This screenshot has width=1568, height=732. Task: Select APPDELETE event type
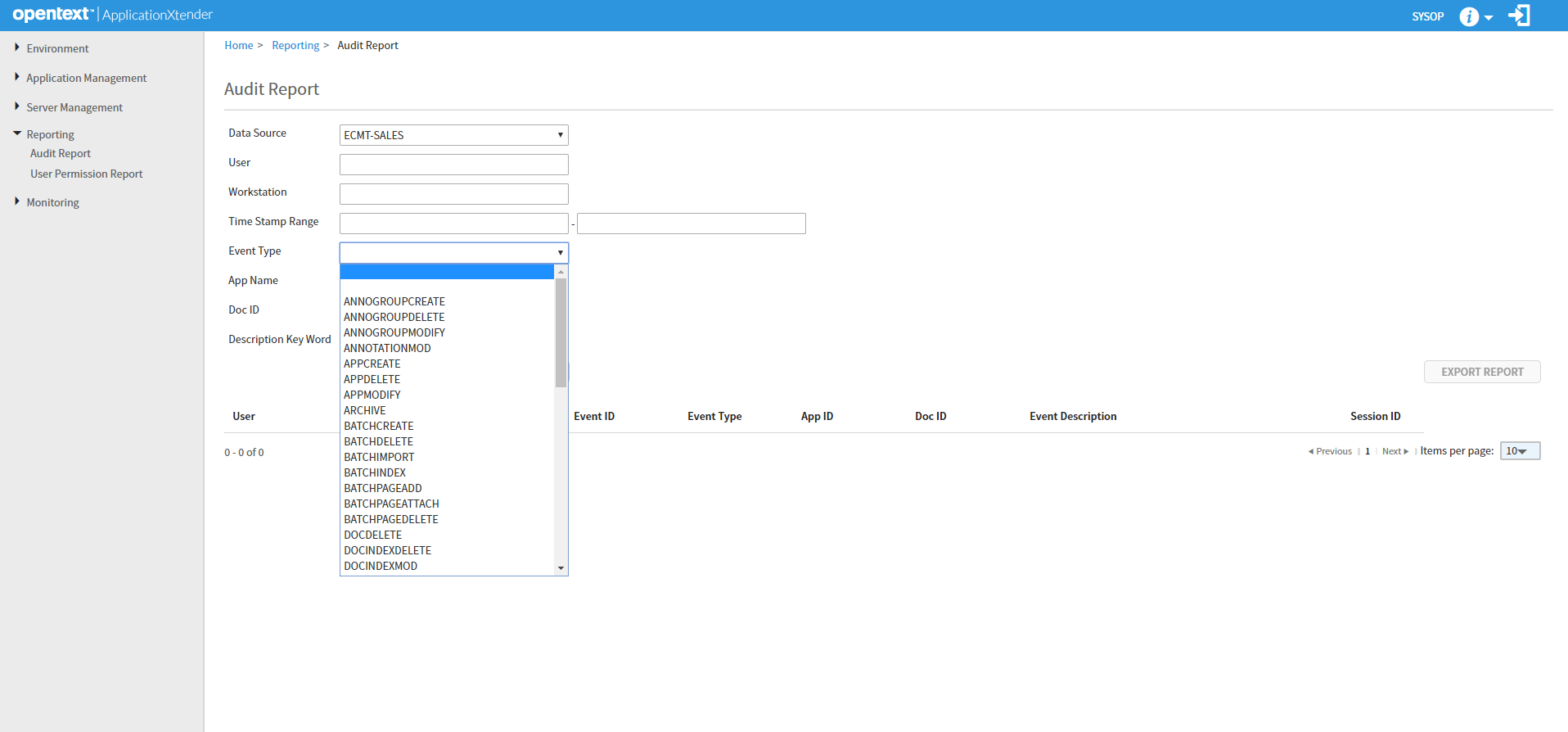(372, 379)
